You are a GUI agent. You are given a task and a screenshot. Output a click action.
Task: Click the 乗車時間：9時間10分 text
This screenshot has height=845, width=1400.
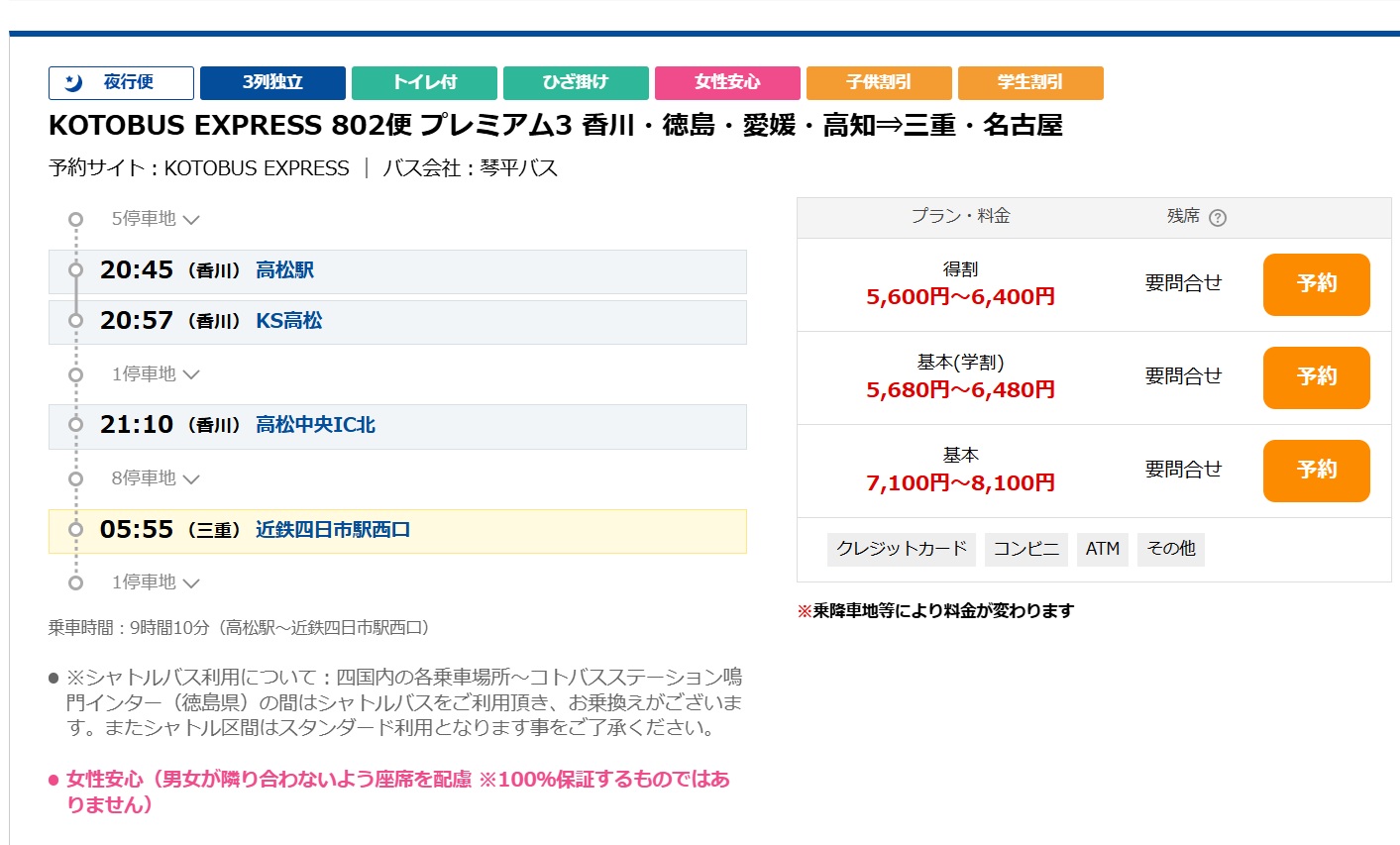tap(239, 628)
